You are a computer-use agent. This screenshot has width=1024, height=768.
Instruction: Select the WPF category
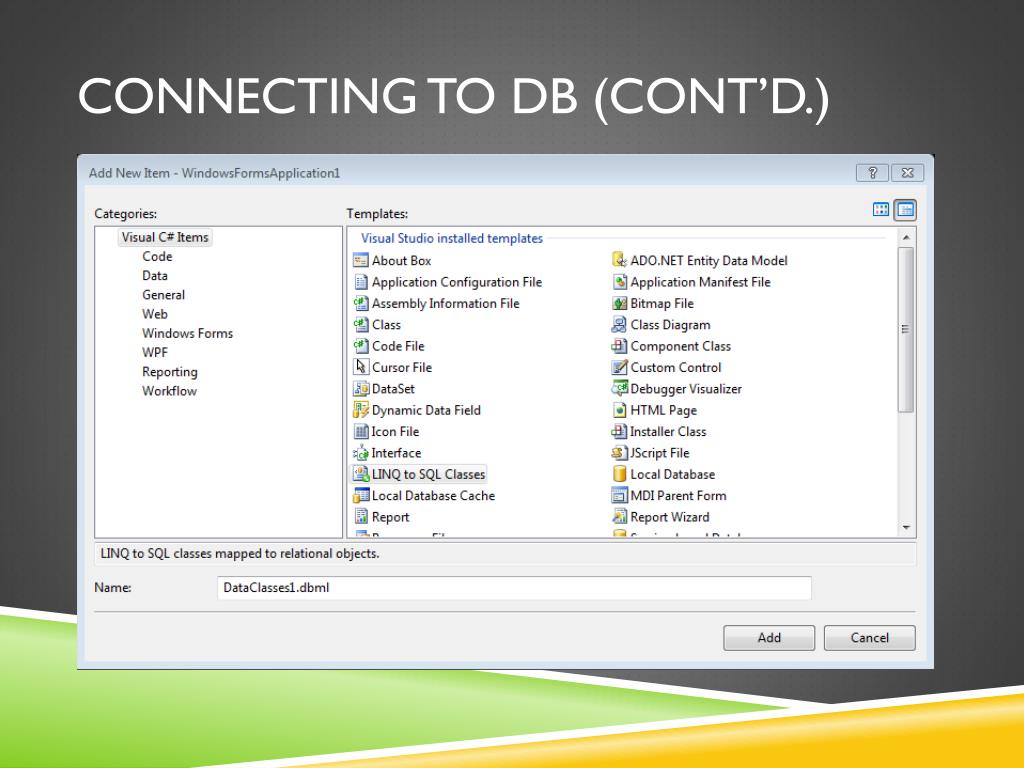(155, 353)
